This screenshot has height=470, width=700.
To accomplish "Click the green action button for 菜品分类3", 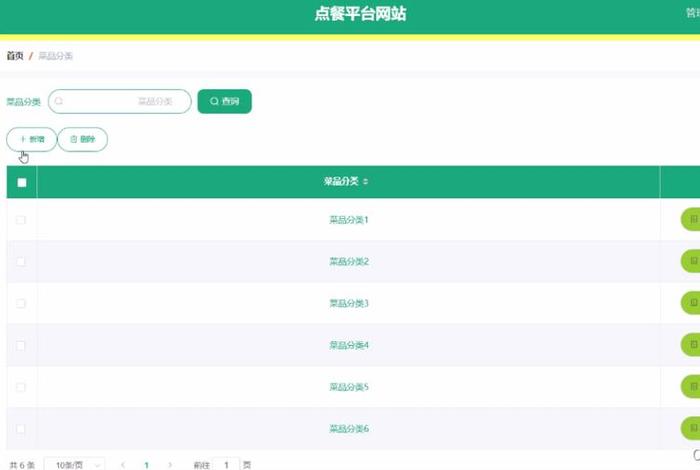I will coord(690,303).
